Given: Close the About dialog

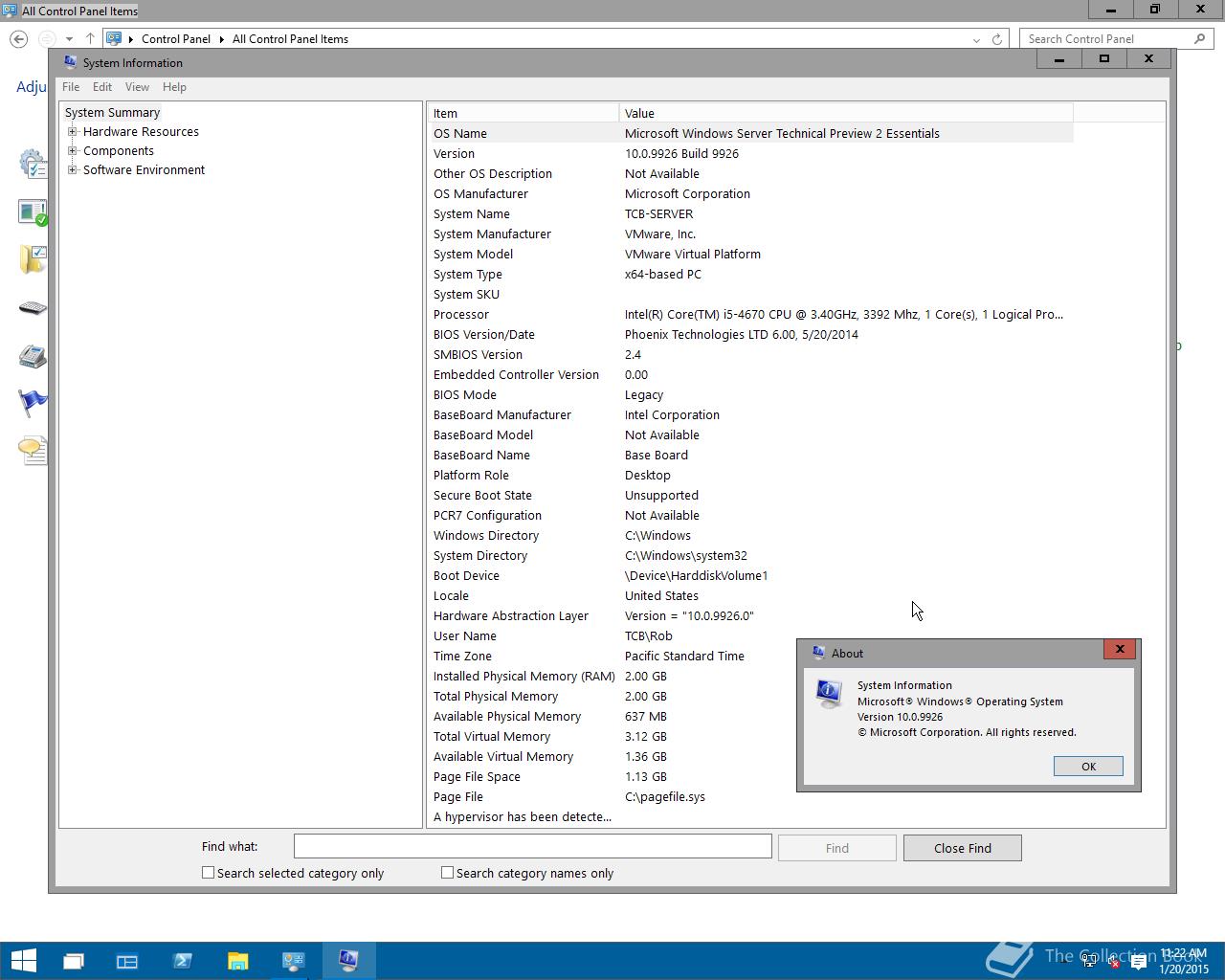Looking at the screenshot, I should (1120, 649).
